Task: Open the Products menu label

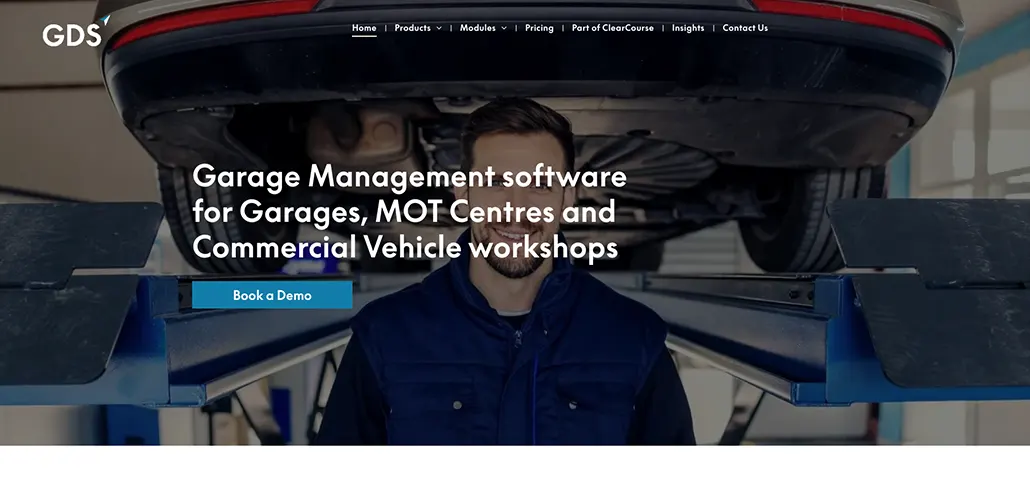Action: click(x=412, y=28)
